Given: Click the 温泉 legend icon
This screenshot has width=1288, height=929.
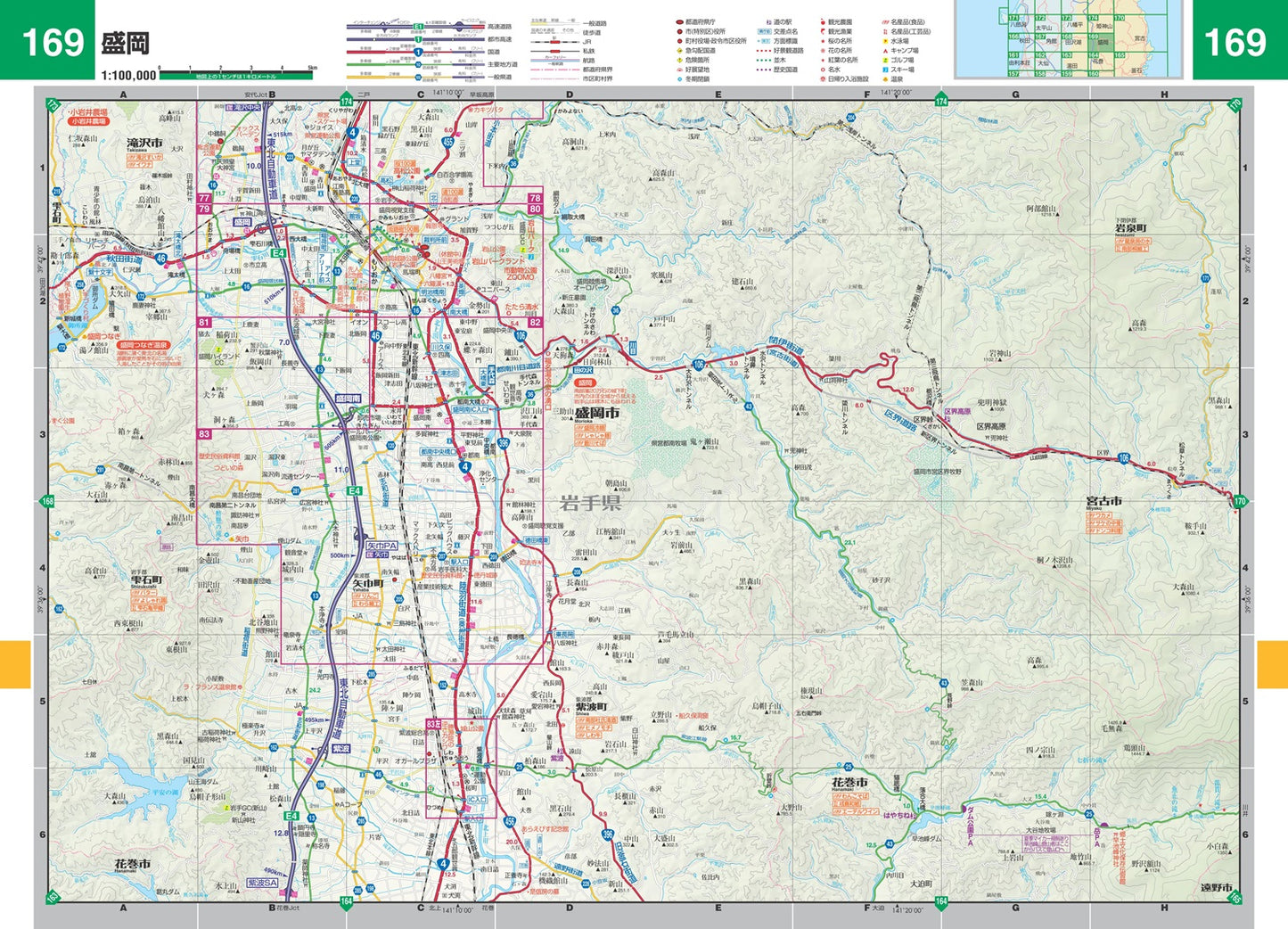Looking at the screenshot, I should (x=885, y=79).
